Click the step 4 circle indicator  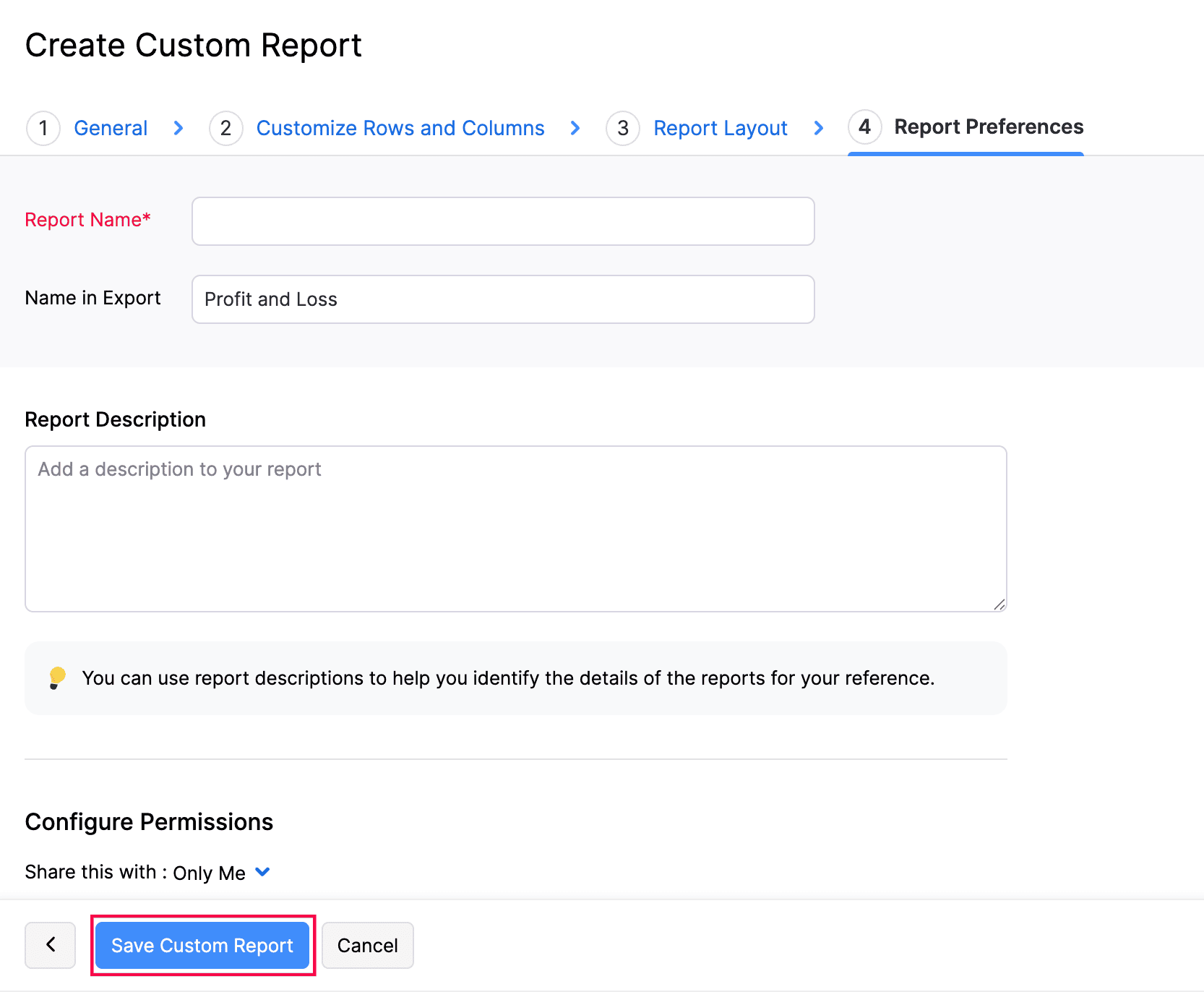pyautogui.click(x=865, y=128)
